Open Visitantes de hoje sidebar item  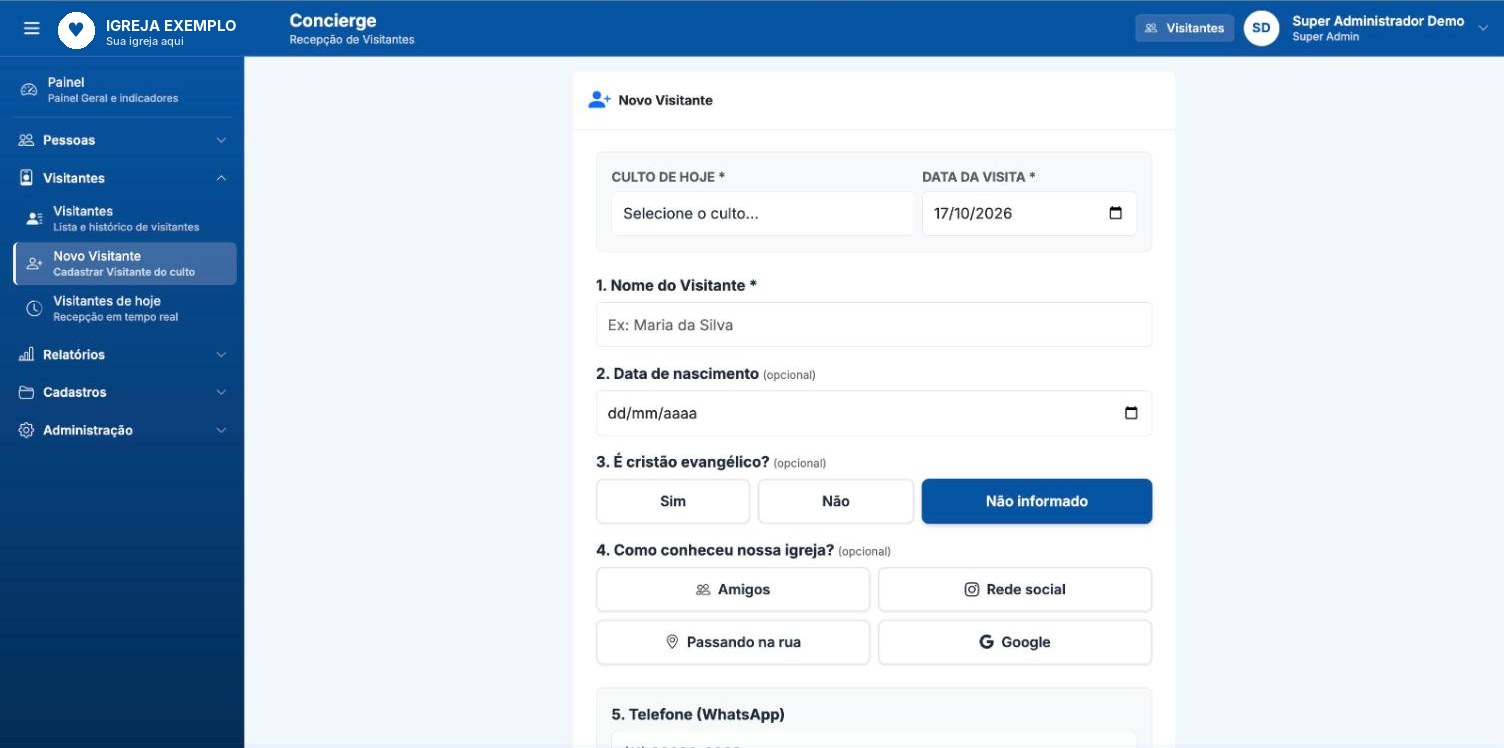pyautogui.click(x=125, y=308)
